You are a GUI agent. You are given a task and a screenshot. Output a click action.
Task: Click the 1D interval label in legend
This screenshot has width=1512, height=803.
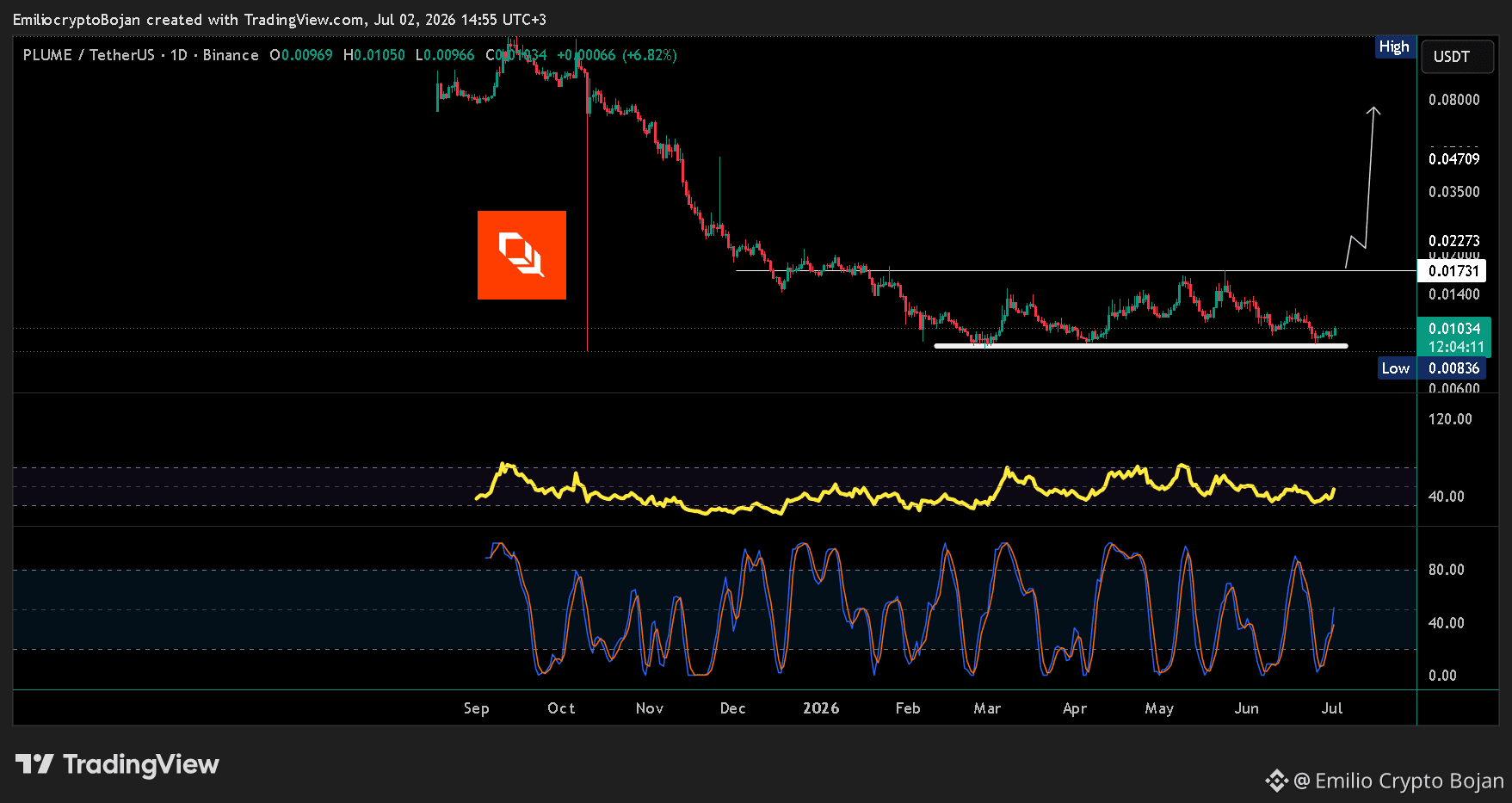179,55
